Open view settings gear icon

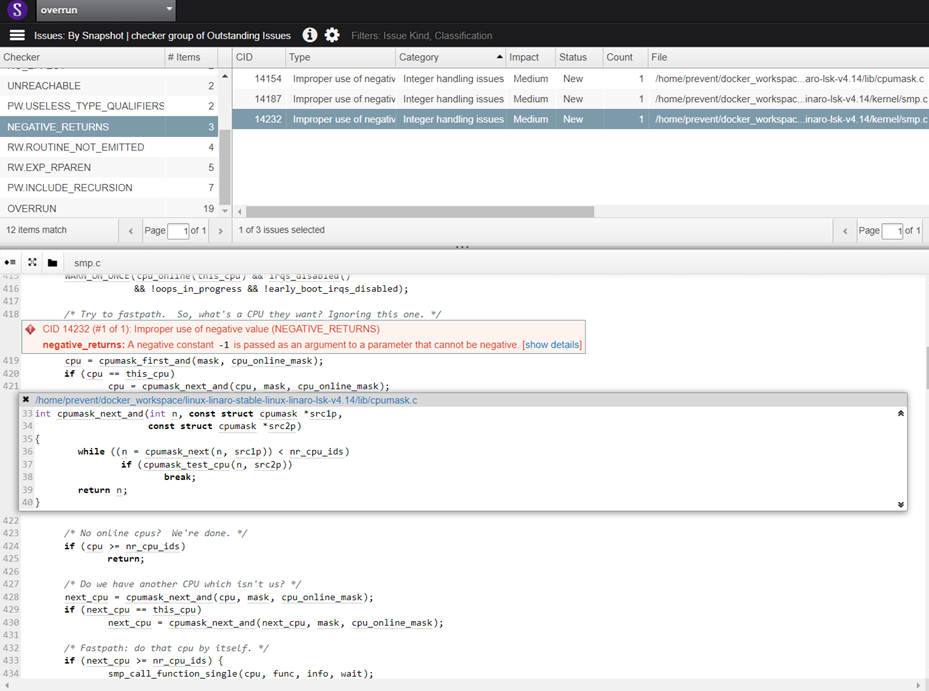[x=332, y=35]
